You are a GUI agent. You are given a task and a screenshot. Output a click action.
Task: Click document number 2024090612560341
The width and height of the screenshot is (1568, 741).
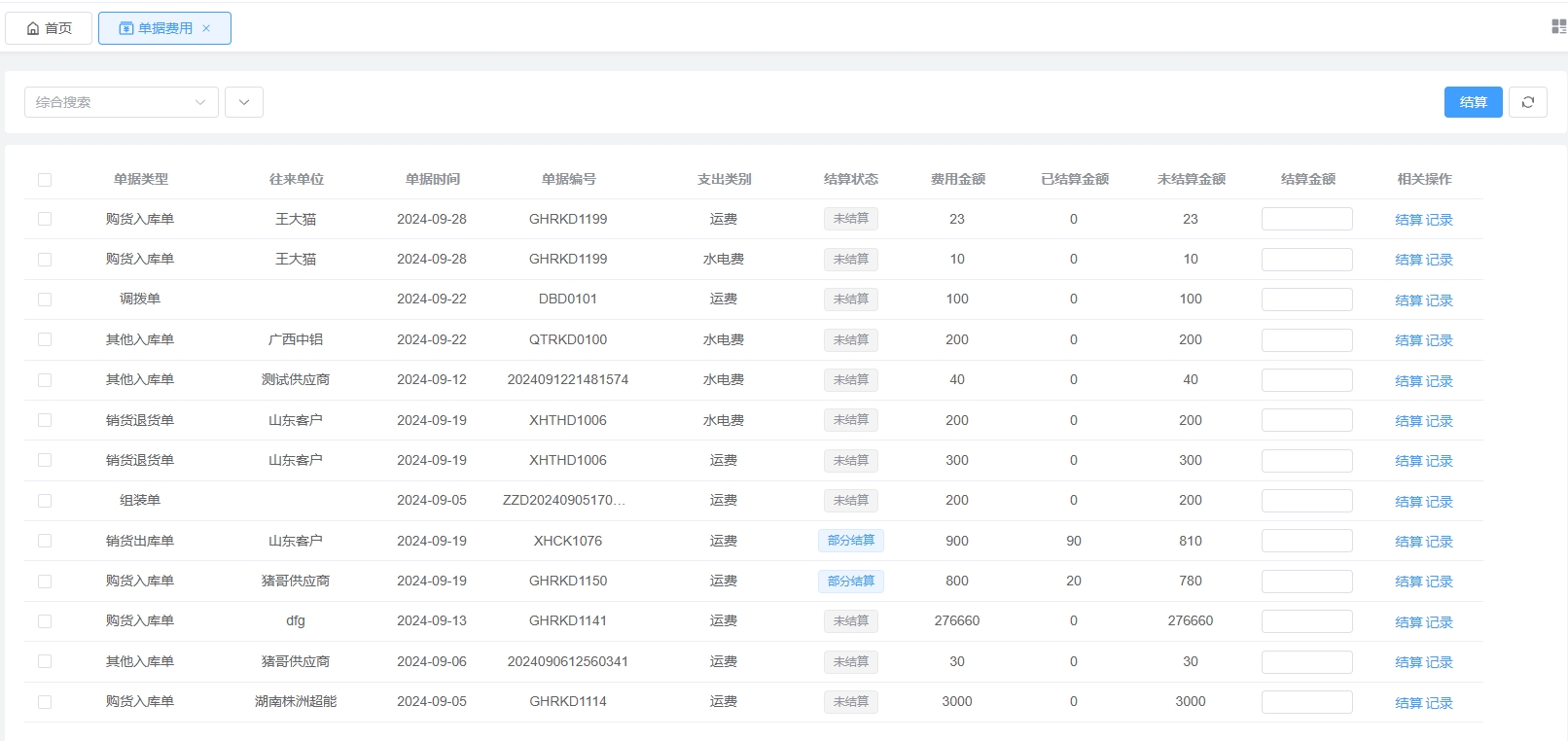coord(568,661)
